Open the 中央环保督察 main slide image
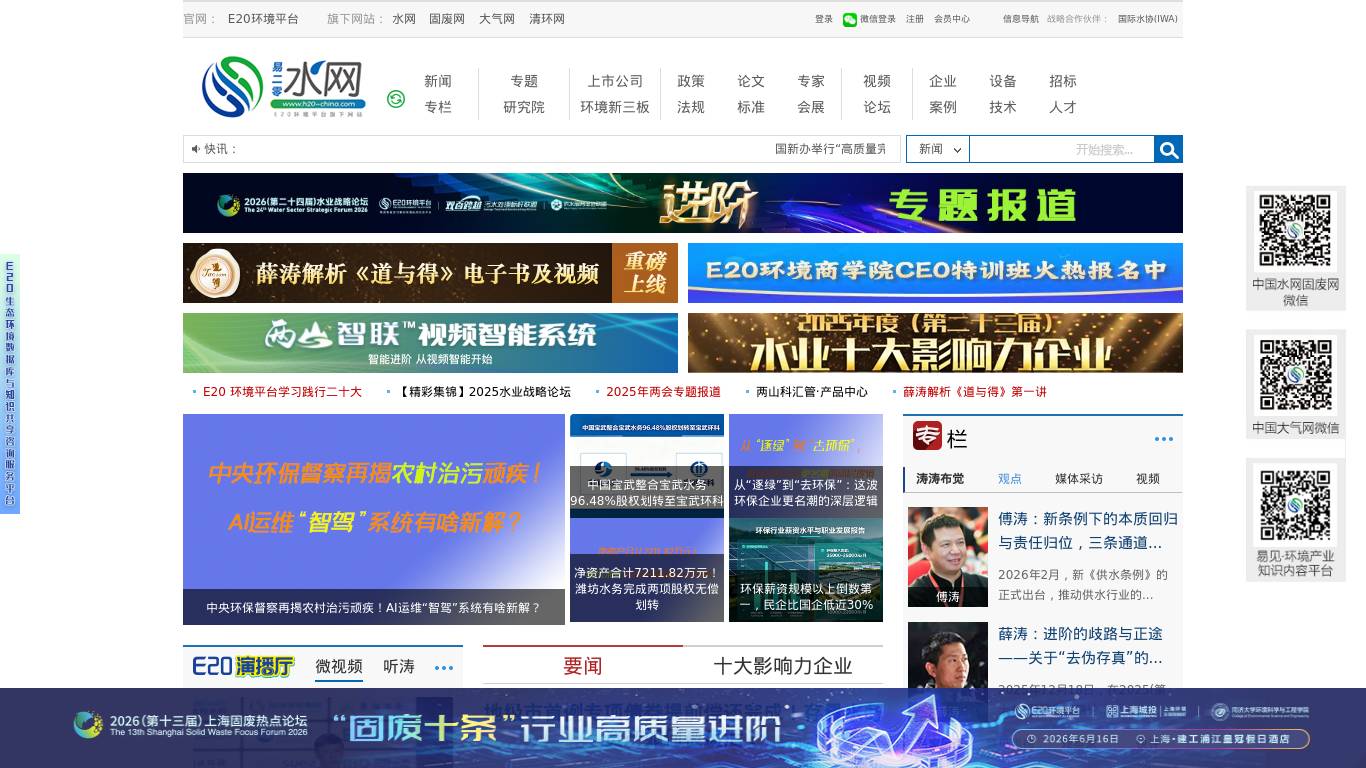This screenshot has height=768, width=1366. [374, 519]
